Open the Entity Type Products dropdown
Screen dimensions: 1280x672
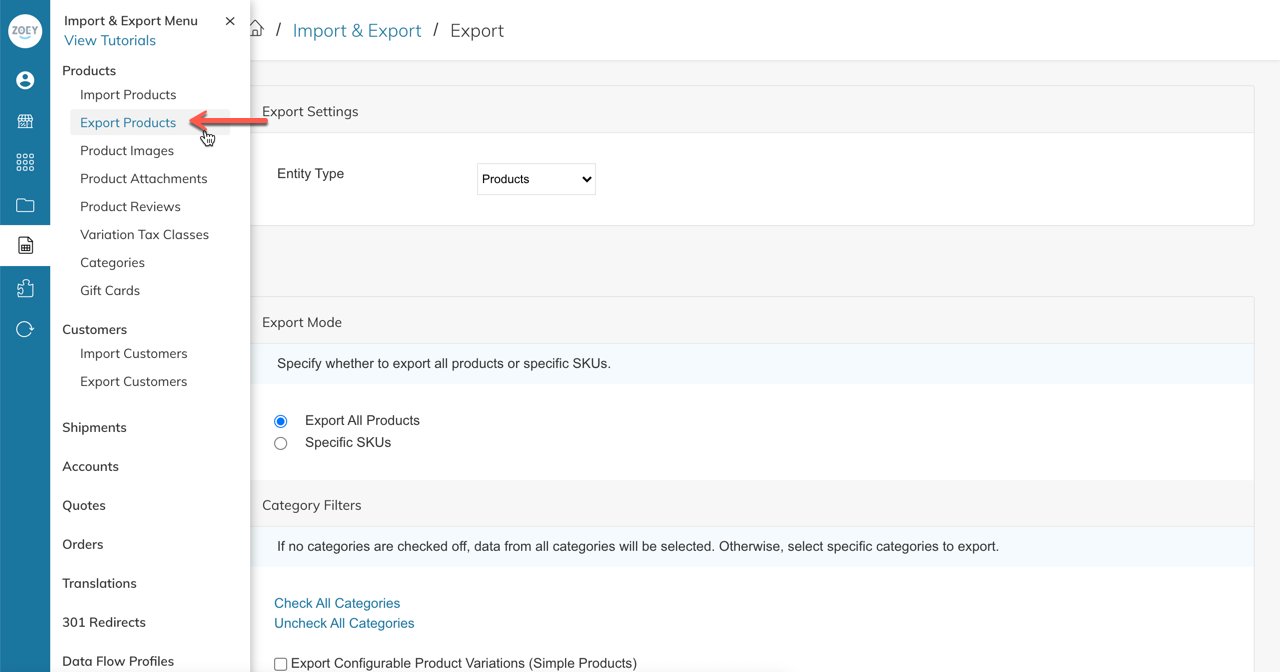pos(536,179)
